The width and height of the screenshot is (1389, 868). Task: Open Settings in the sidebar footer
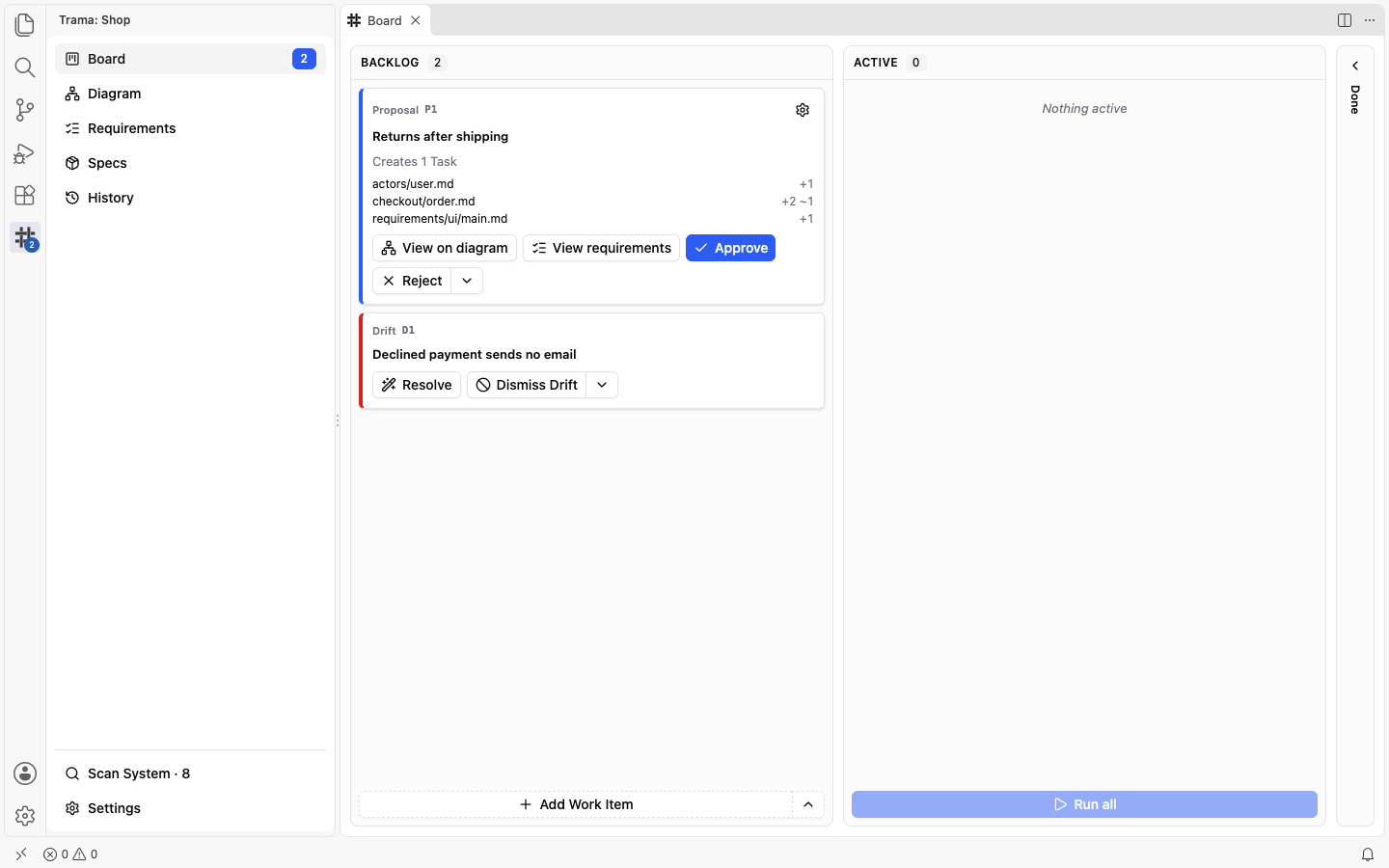point(191,808)
